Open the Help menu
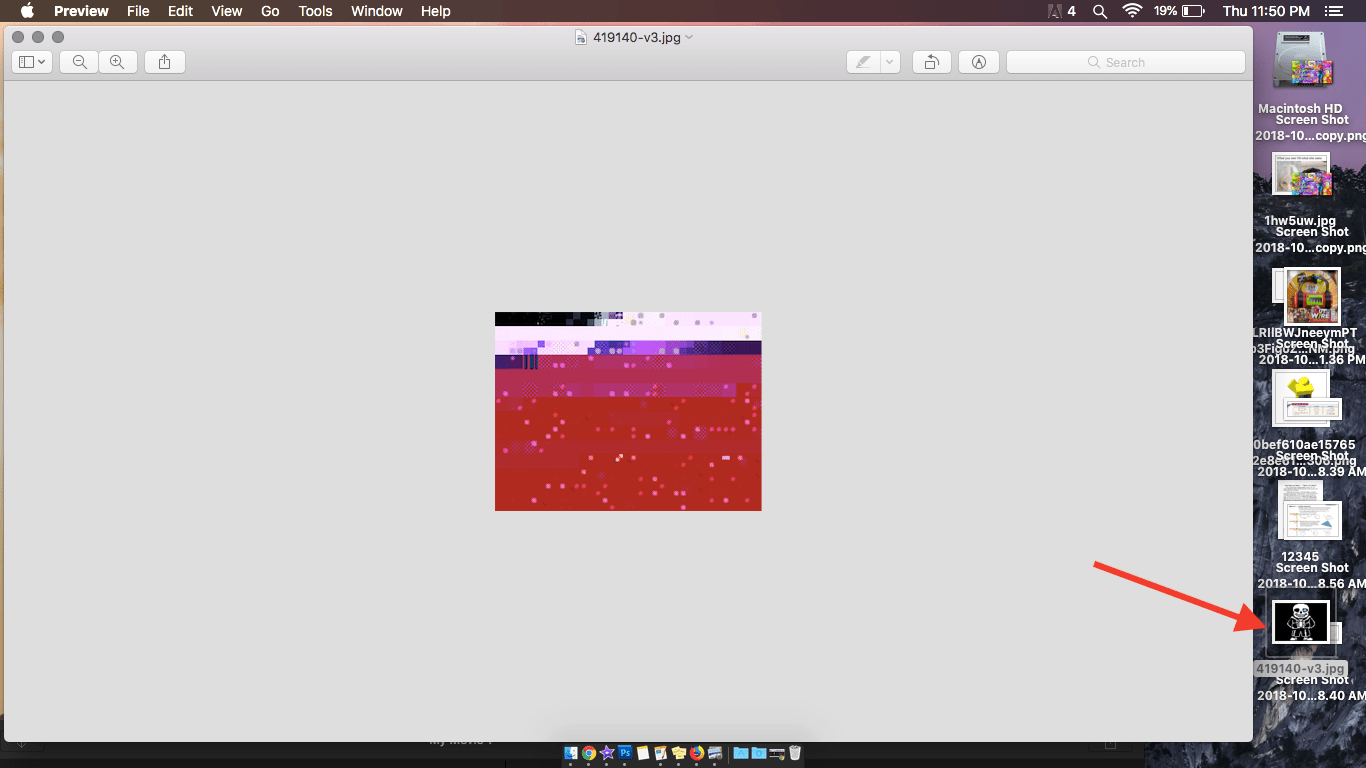This screenshot has width=1366, height=768. coord(436,11)
